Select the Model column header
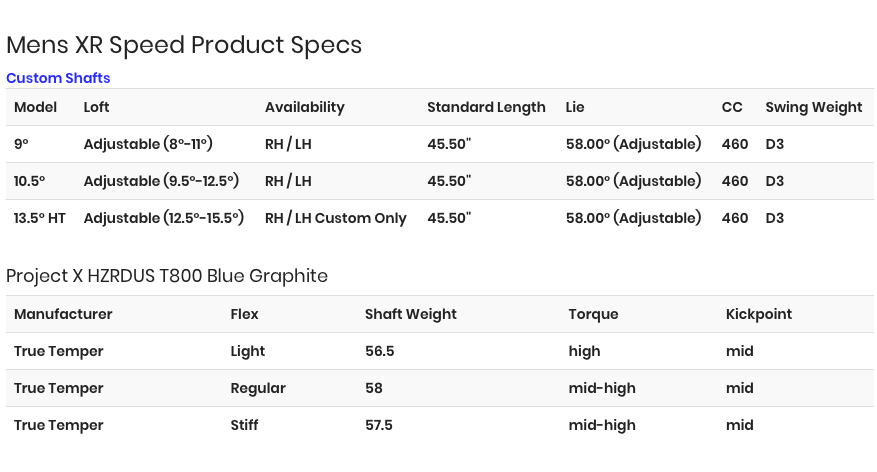Screen dimensions: 877x472 tap(35, 107)
